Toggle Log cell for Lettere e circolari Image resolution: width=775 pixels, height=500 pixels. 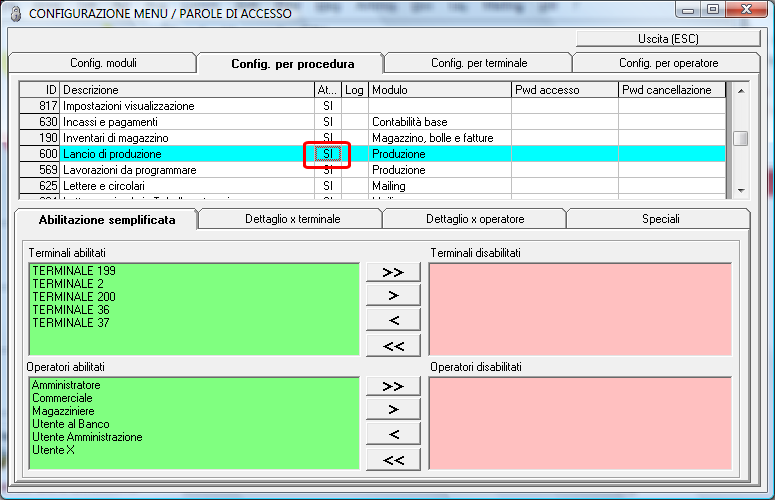point(354,186)
